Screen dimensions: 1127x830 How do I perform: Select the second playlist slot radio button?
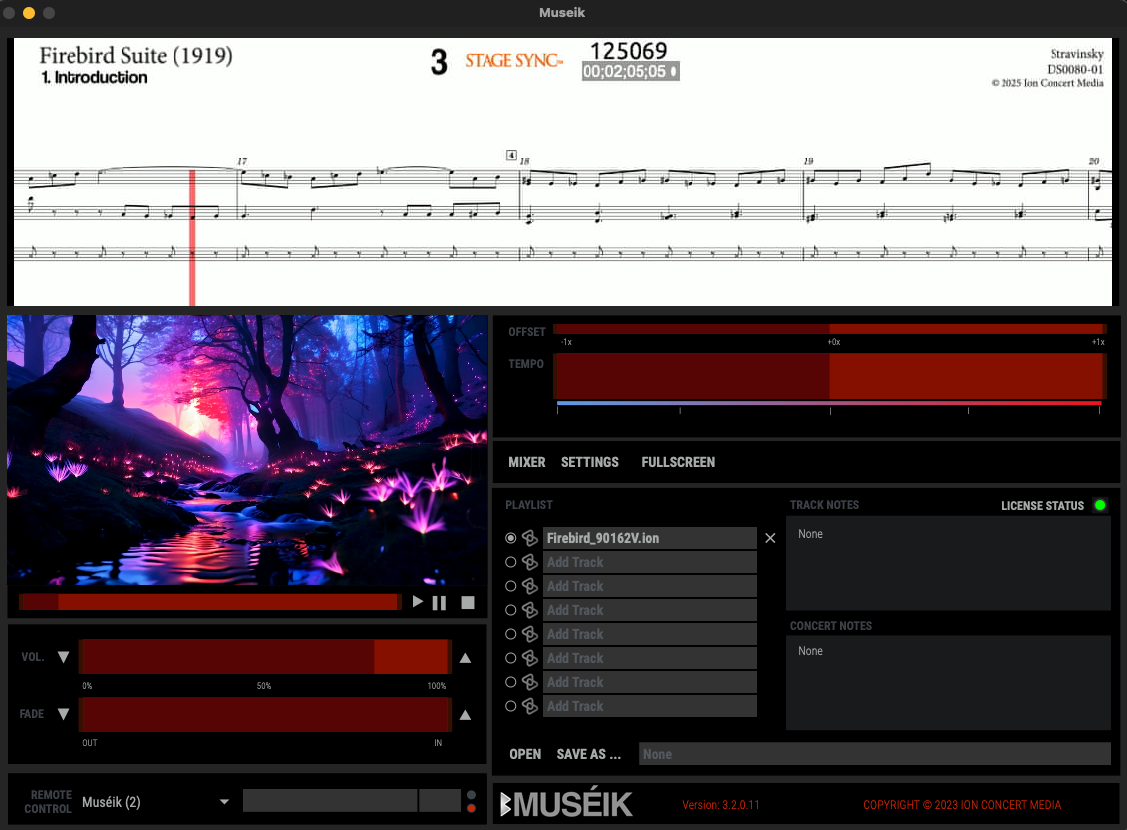click(x=510, y=562)
